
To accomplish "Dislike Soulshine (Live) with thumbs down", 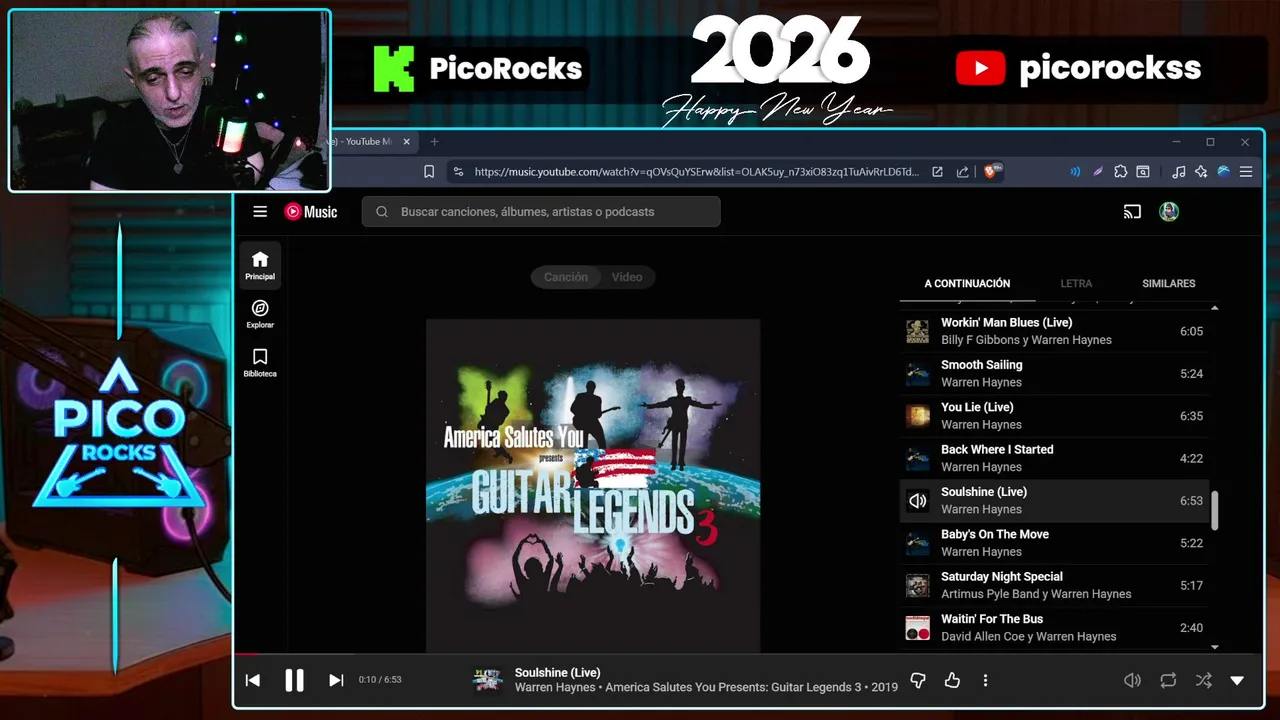I will point(918,680).
